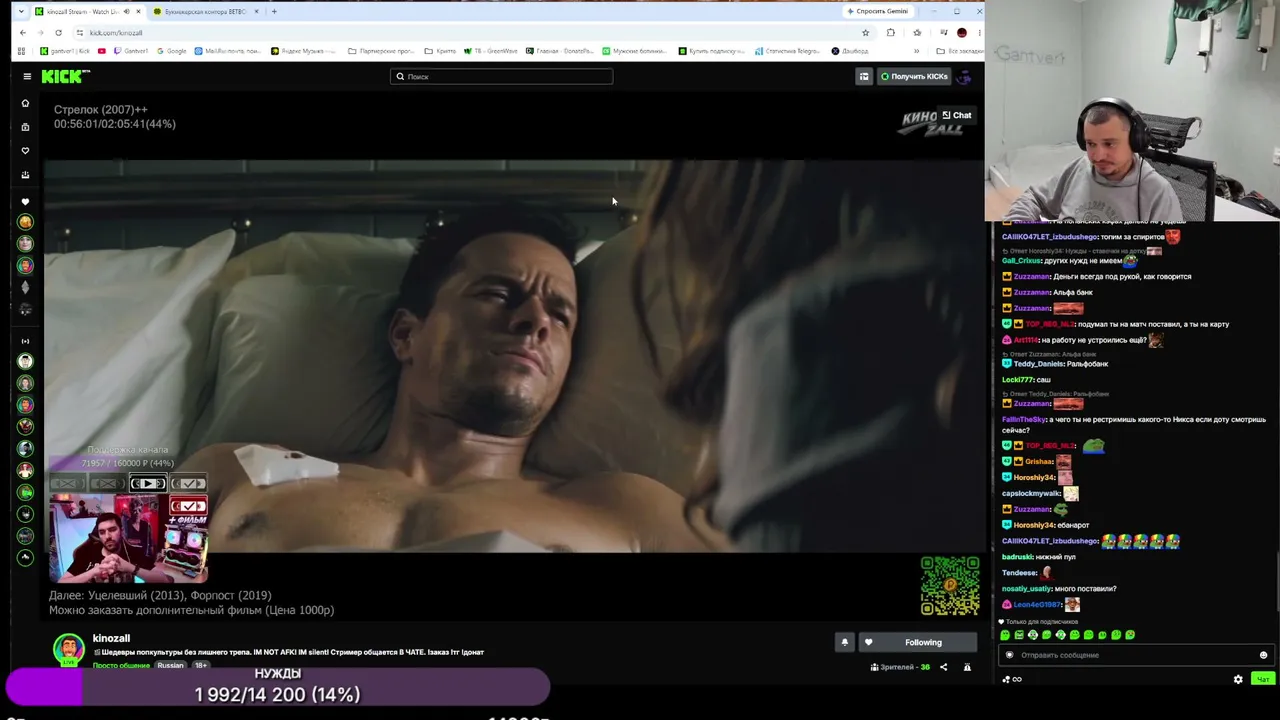This screenshot has width=1280, height=720.
Task: Click the stream QR code
Action: pos(950,586)
